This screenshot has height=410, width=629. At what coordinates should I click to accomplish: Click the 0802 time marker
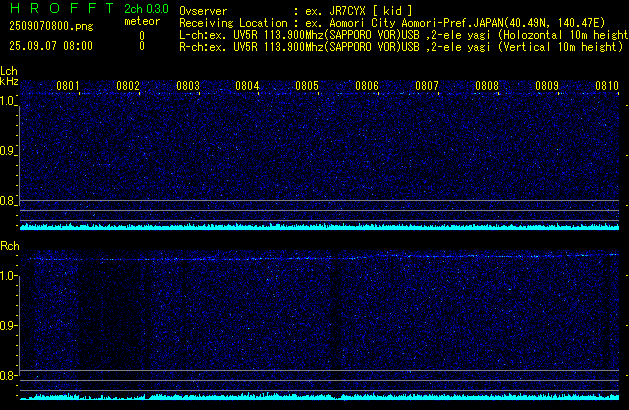point(128,86)
